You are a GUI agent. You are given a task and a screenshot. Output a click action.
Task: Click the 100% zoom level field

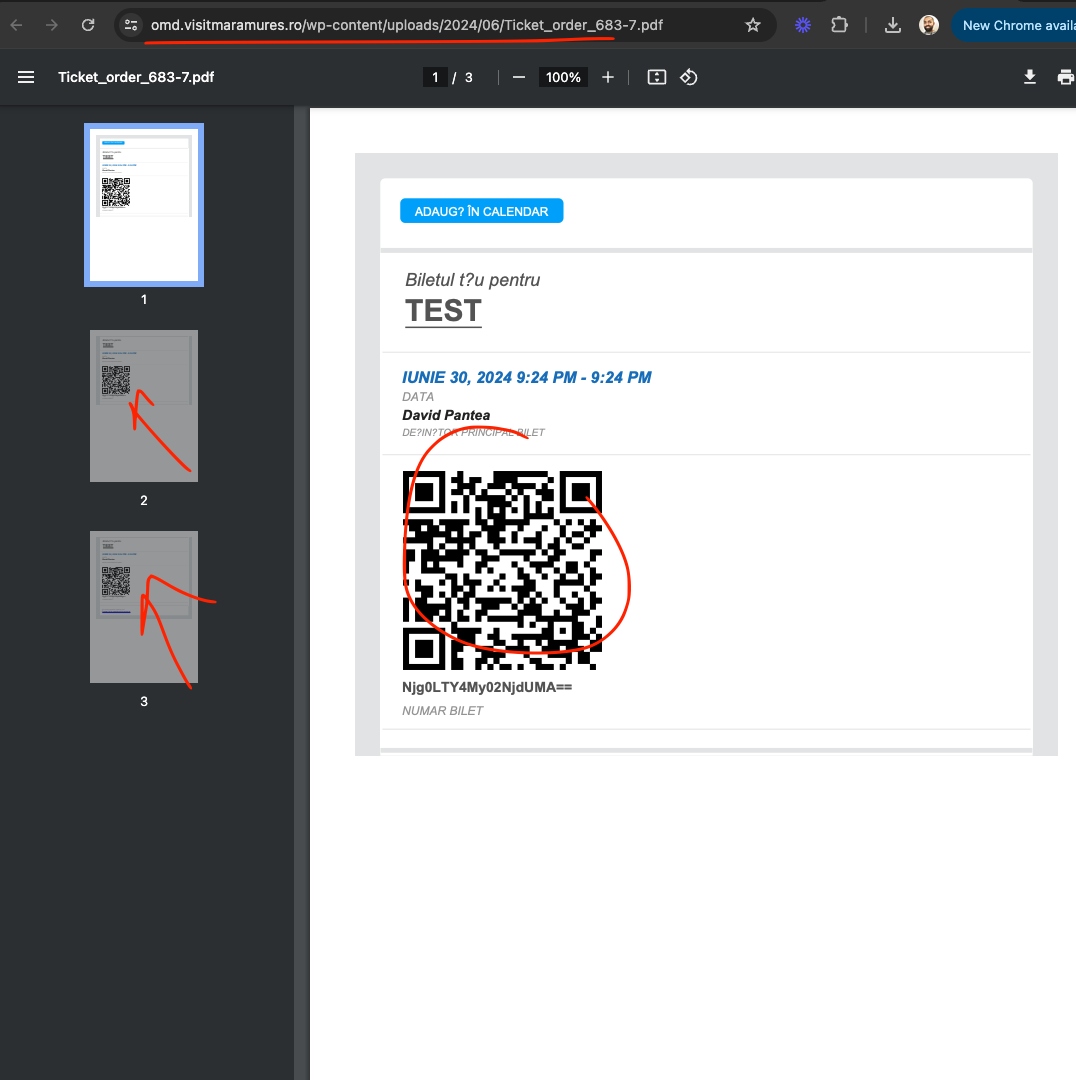point(563,77)
